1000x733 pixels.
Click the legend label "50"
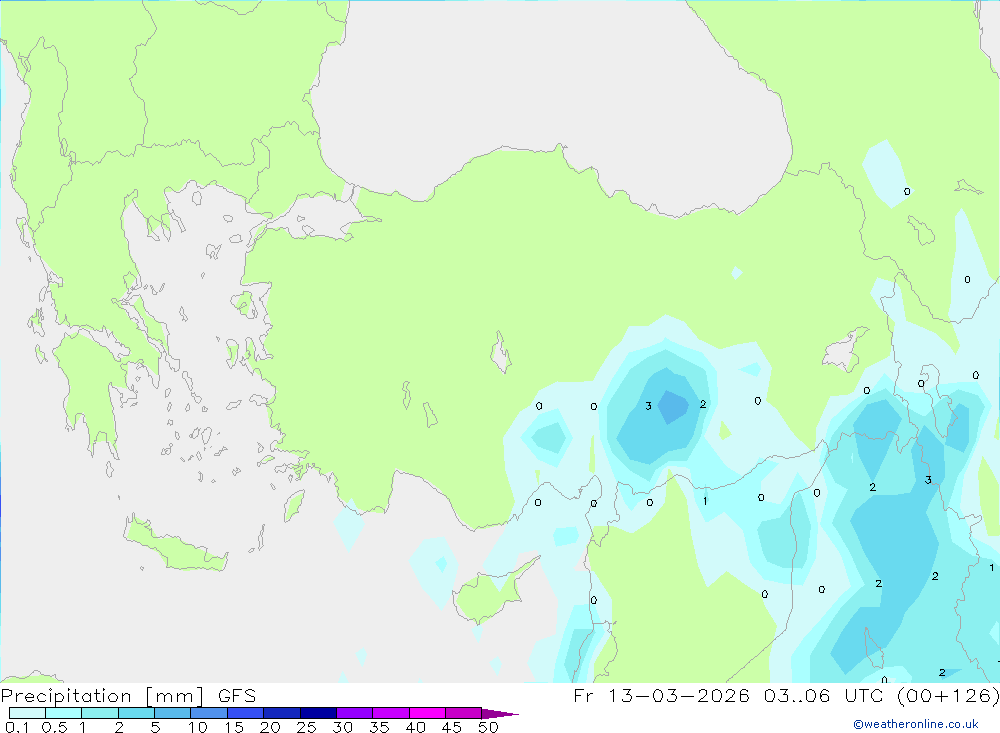[489, 727]
